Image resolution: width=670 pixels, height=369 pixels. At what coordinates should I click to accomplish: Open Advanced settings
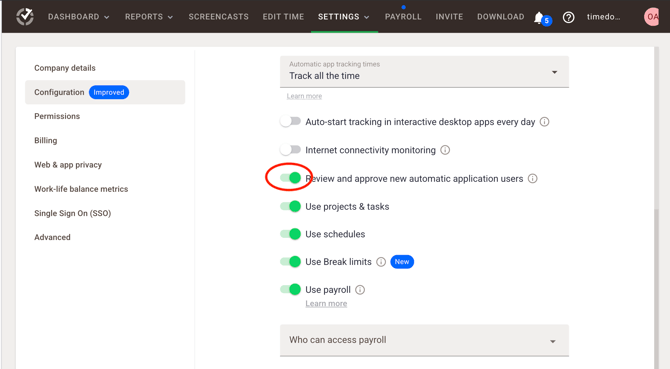[53, 237]
